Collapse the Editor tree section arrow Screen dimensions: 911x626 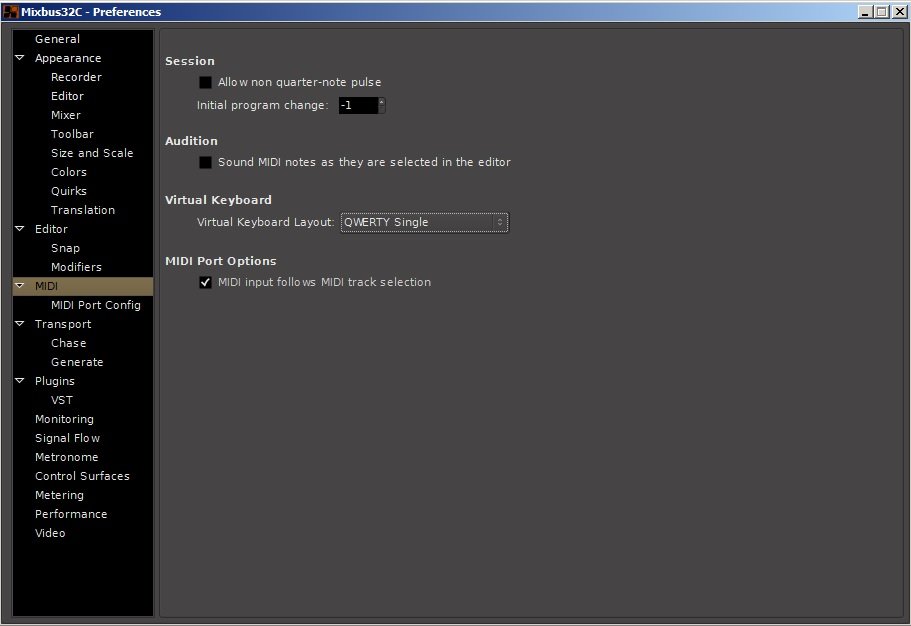tap(20, 228)
